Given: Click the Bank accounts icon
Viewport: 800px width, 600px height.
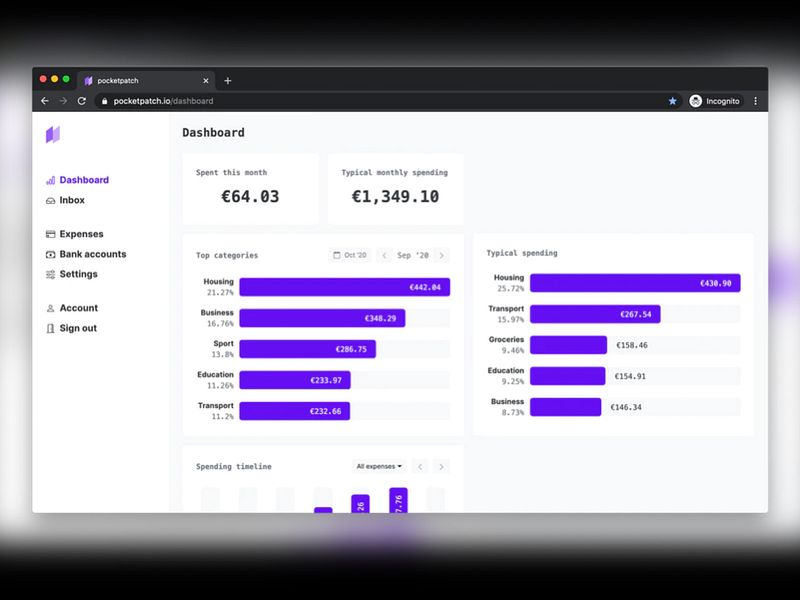Looking at the screenshot, I should click(x=51, y=254).
